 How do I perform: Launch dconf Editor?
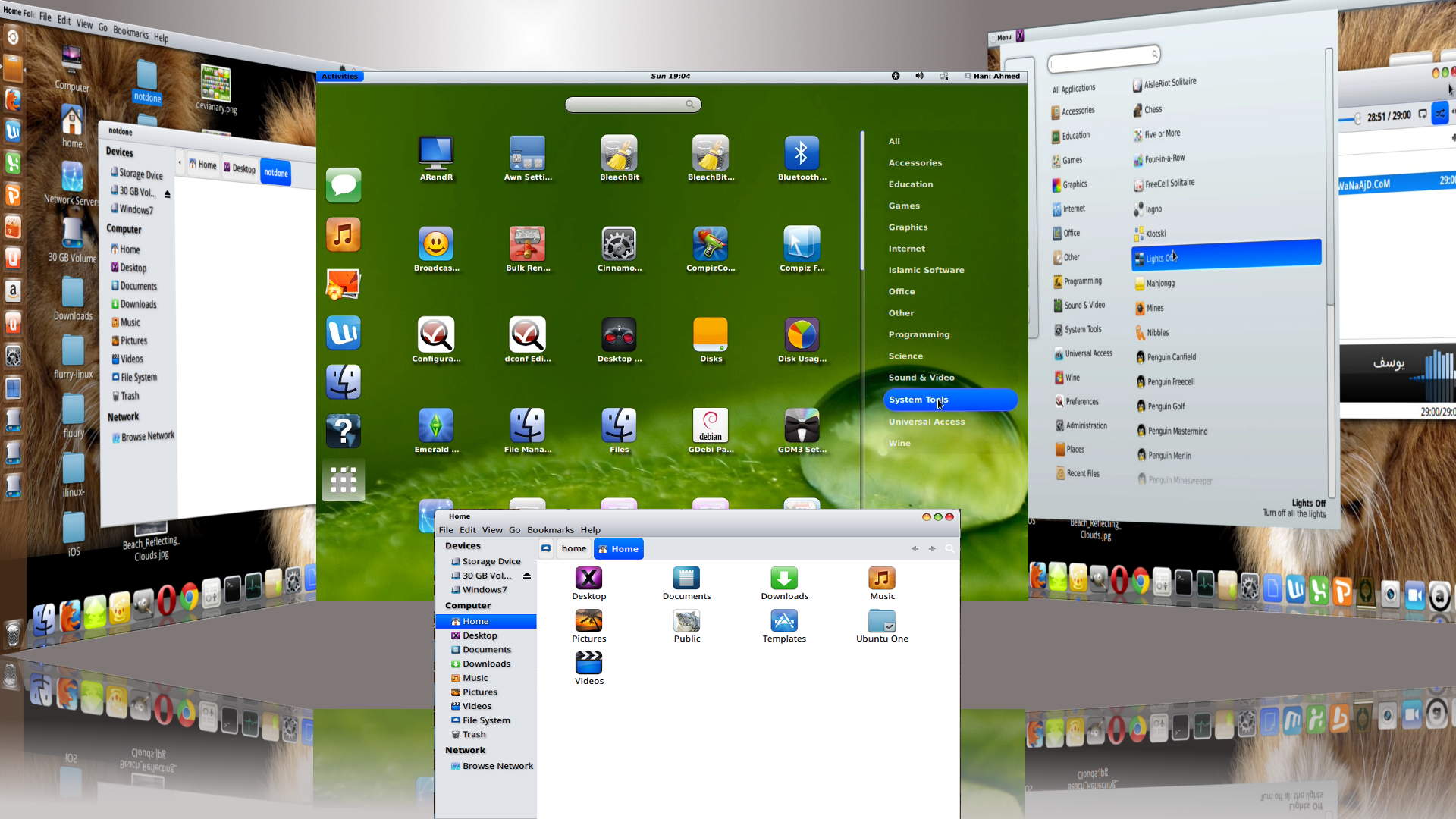pos(528,334)
